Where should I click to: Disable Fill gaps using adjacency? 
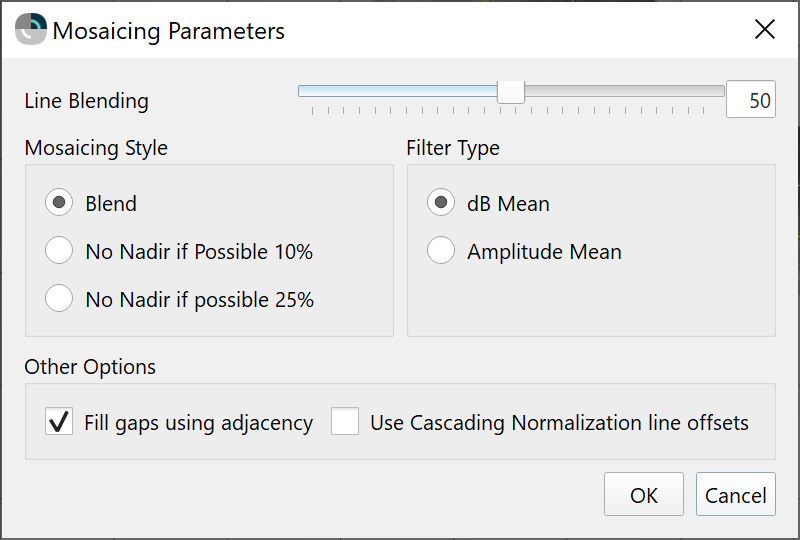[x=59, y=422]
